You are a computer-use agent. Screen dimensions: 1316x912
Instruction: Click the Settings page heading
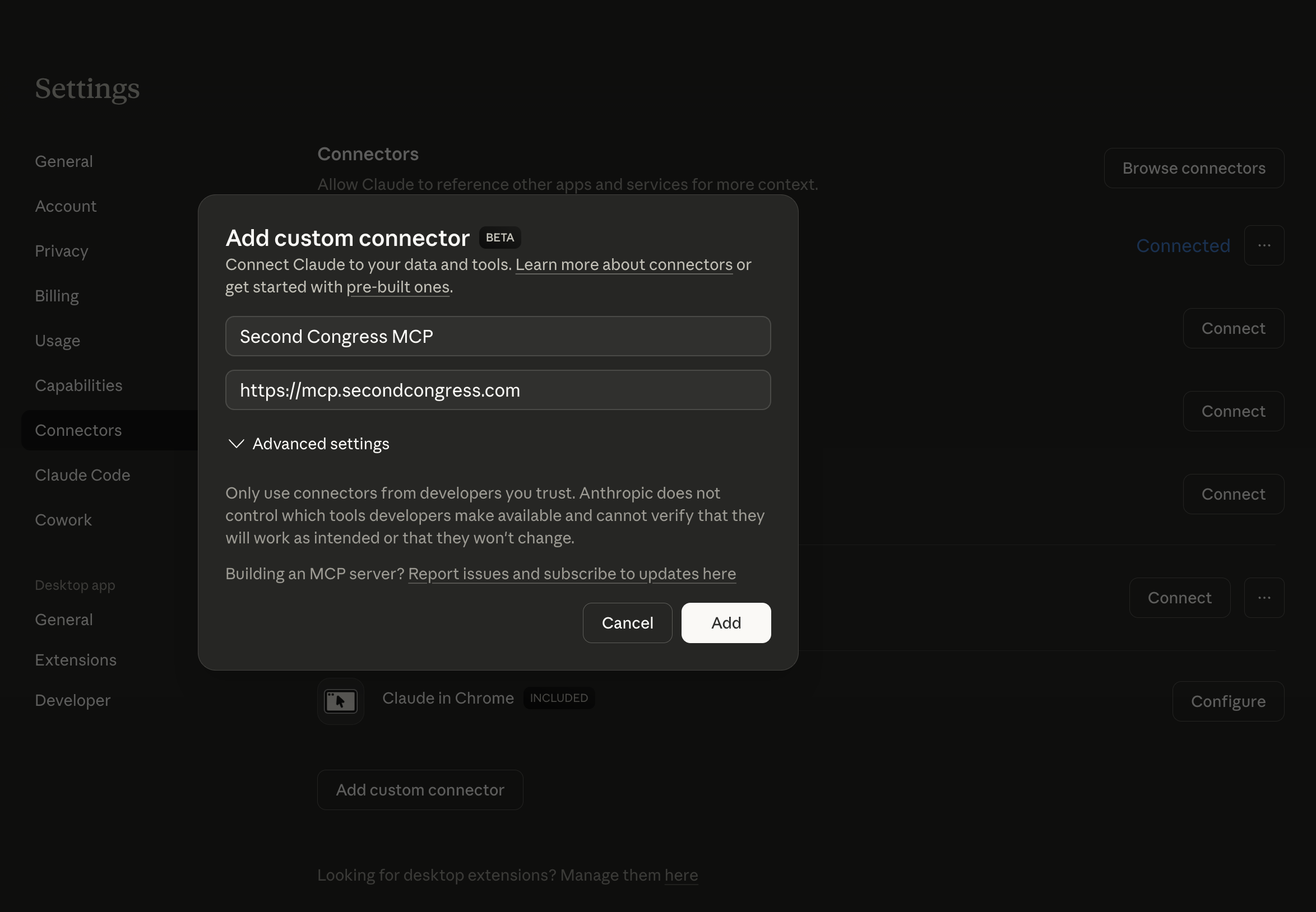(87, 89)
